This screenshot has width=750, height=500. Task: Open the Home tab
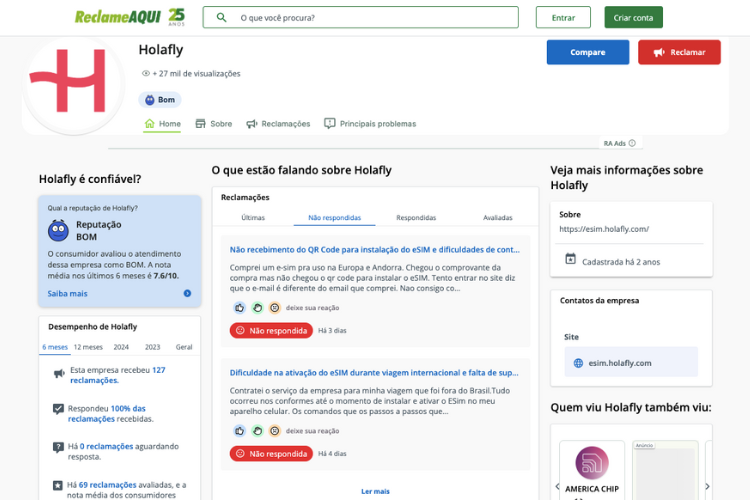(162, 124)
